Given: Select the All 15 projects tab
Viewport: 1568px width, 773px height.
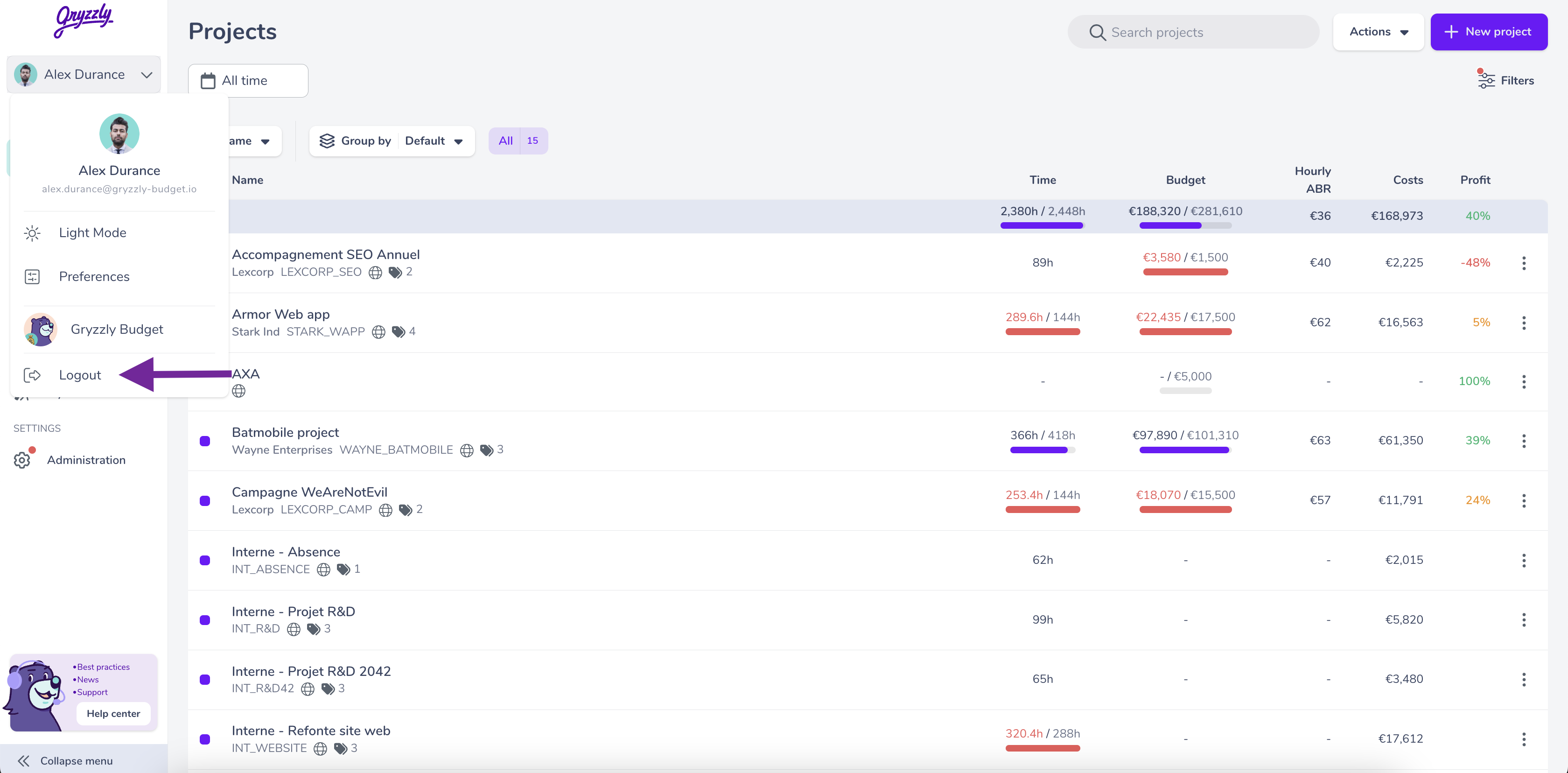Looking at the screenshot, I should (518, 141).
